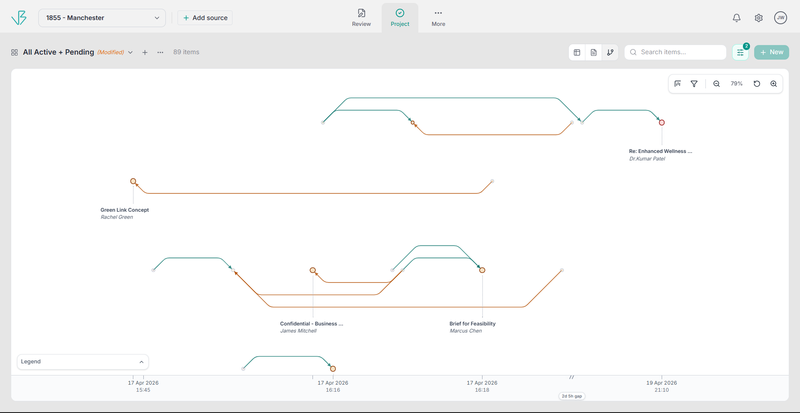Click the (Modified) view status label

click(x=111, y=52)
